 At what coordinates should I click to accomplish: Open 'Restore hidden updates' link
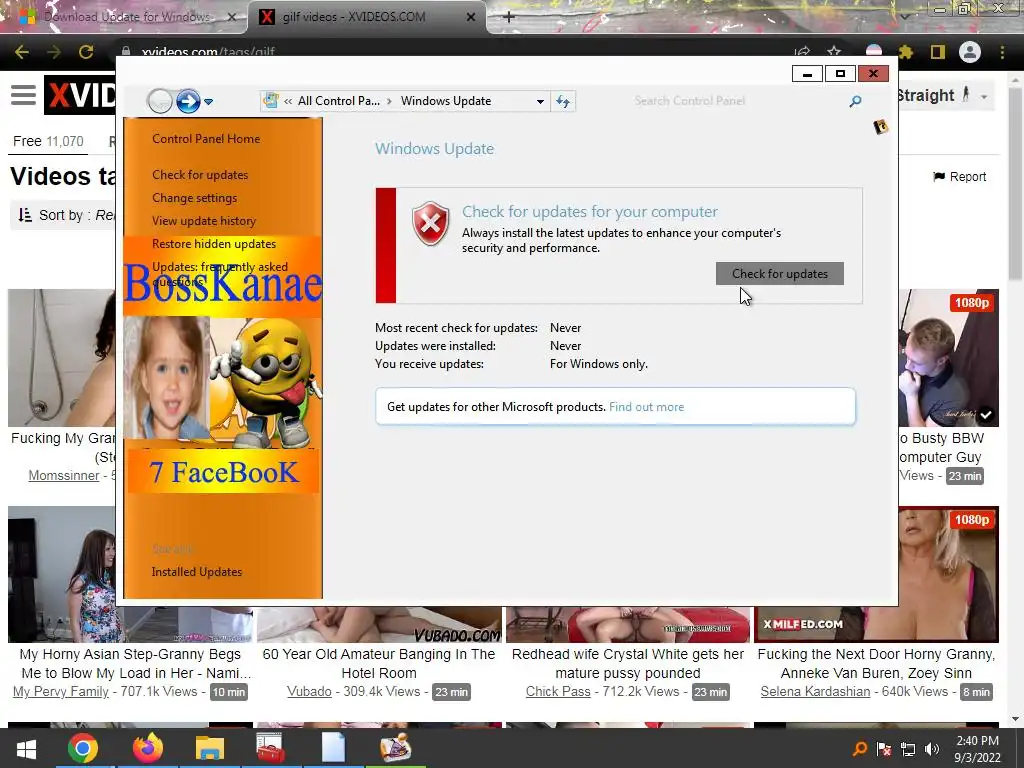(214, 244)
